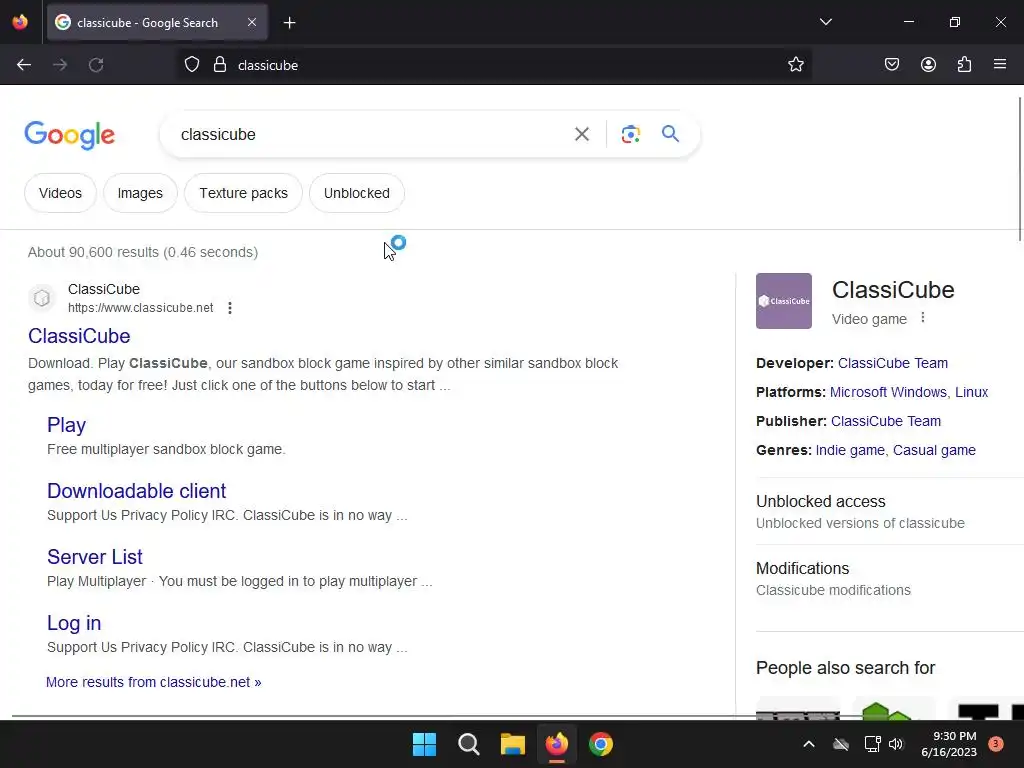Screen dimensions: 1024x768
Task: Click the volume speaker tray icon
Action: point(896,744)
